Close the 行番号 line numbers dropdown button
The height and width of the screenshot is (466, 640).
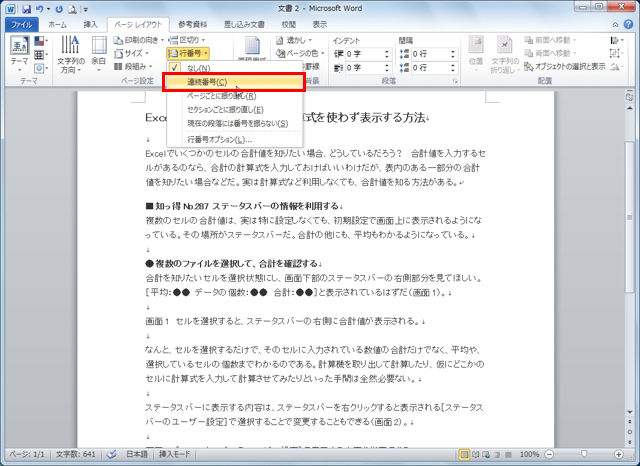(188, 53)
